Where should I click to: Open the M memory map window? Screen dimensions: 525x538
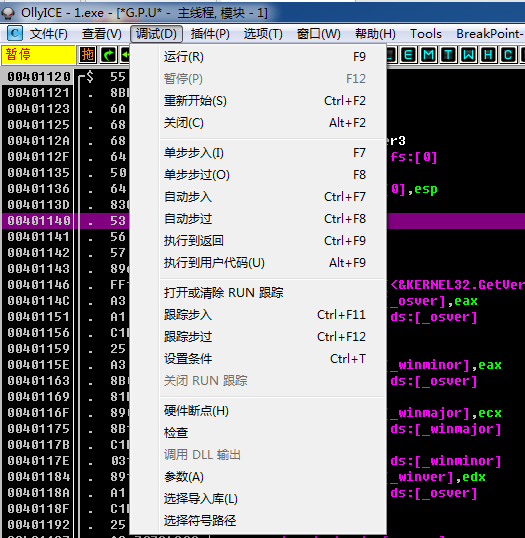pos(429,55)
